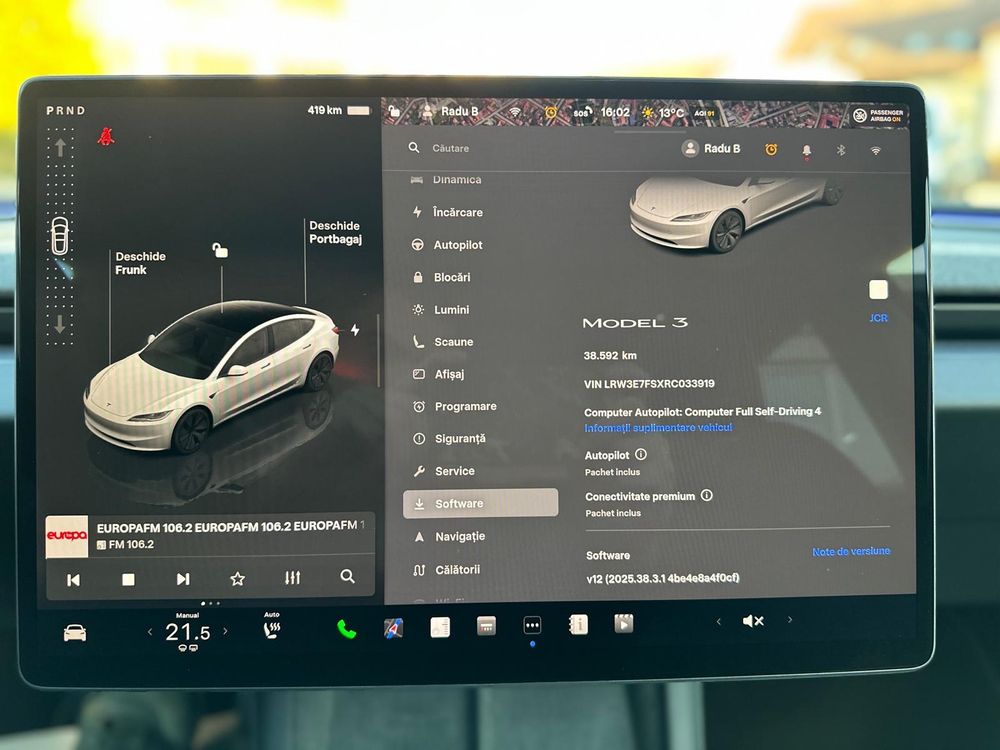The image size is (1000, 750).
Task: Open the Service menu
Action: [x=445, y=471]
